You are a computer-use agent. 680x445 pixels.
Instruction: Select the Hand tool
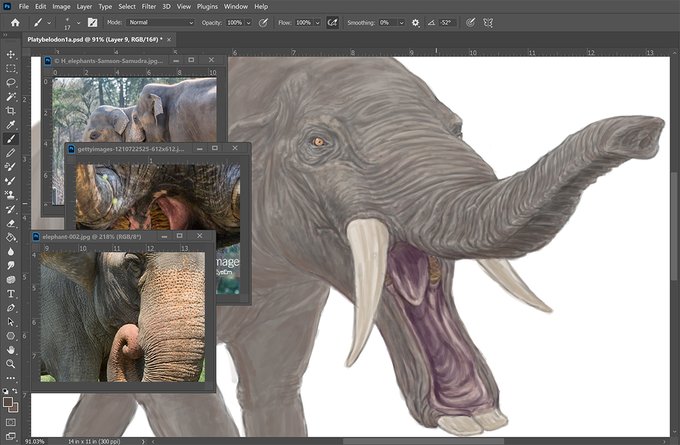coord(11,350)
